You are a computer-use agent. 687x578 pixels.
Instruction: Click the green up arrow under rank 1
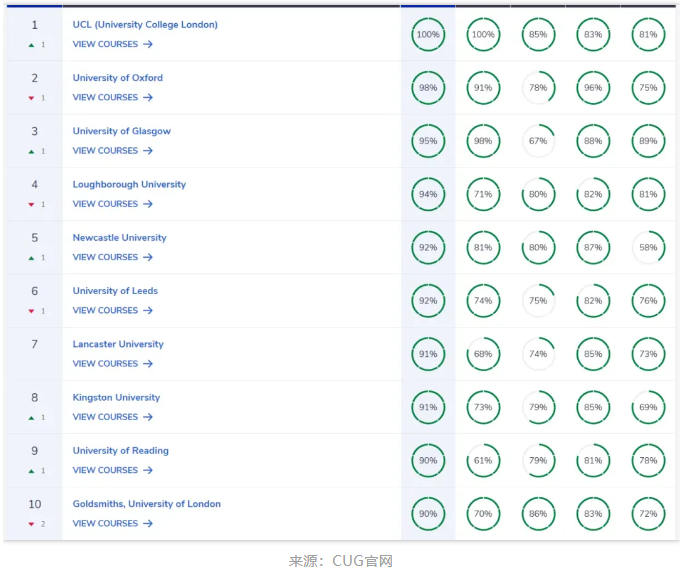point(31,45)
